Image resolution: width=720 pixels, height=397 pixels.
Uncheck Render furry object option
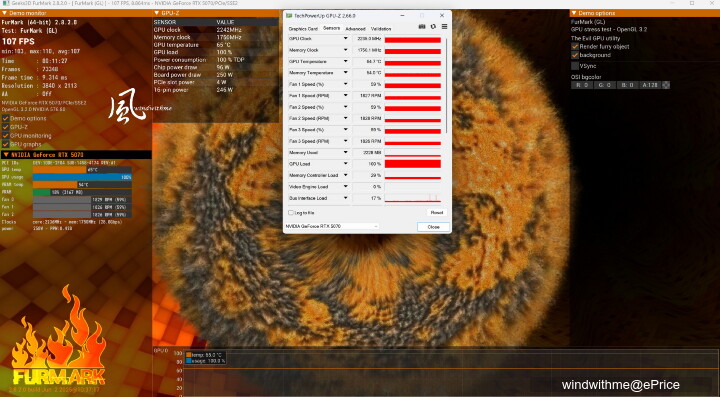pos(574,46)
